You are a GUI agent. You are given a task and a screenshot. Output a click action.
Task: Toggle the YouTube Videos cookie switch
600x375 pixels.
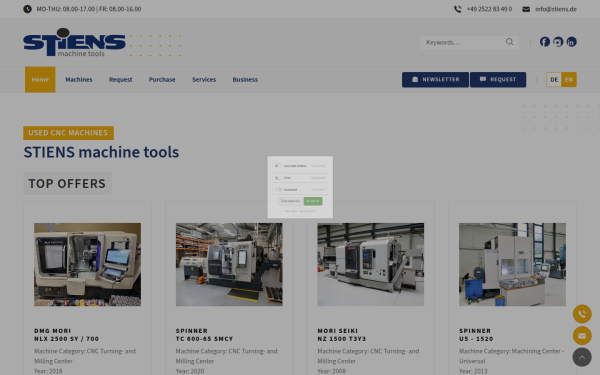(x=278, y=166)
